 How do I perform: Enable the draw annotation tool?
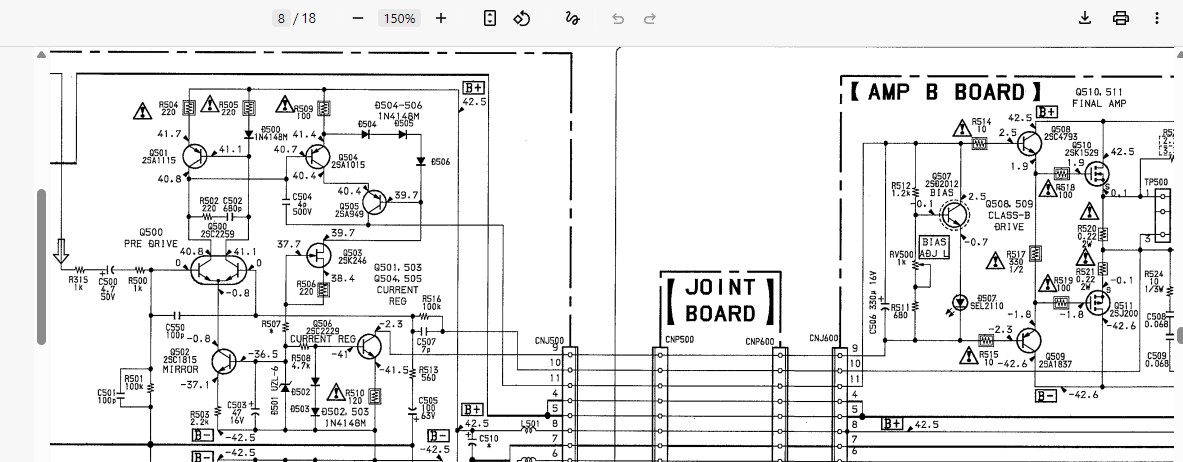572,18
